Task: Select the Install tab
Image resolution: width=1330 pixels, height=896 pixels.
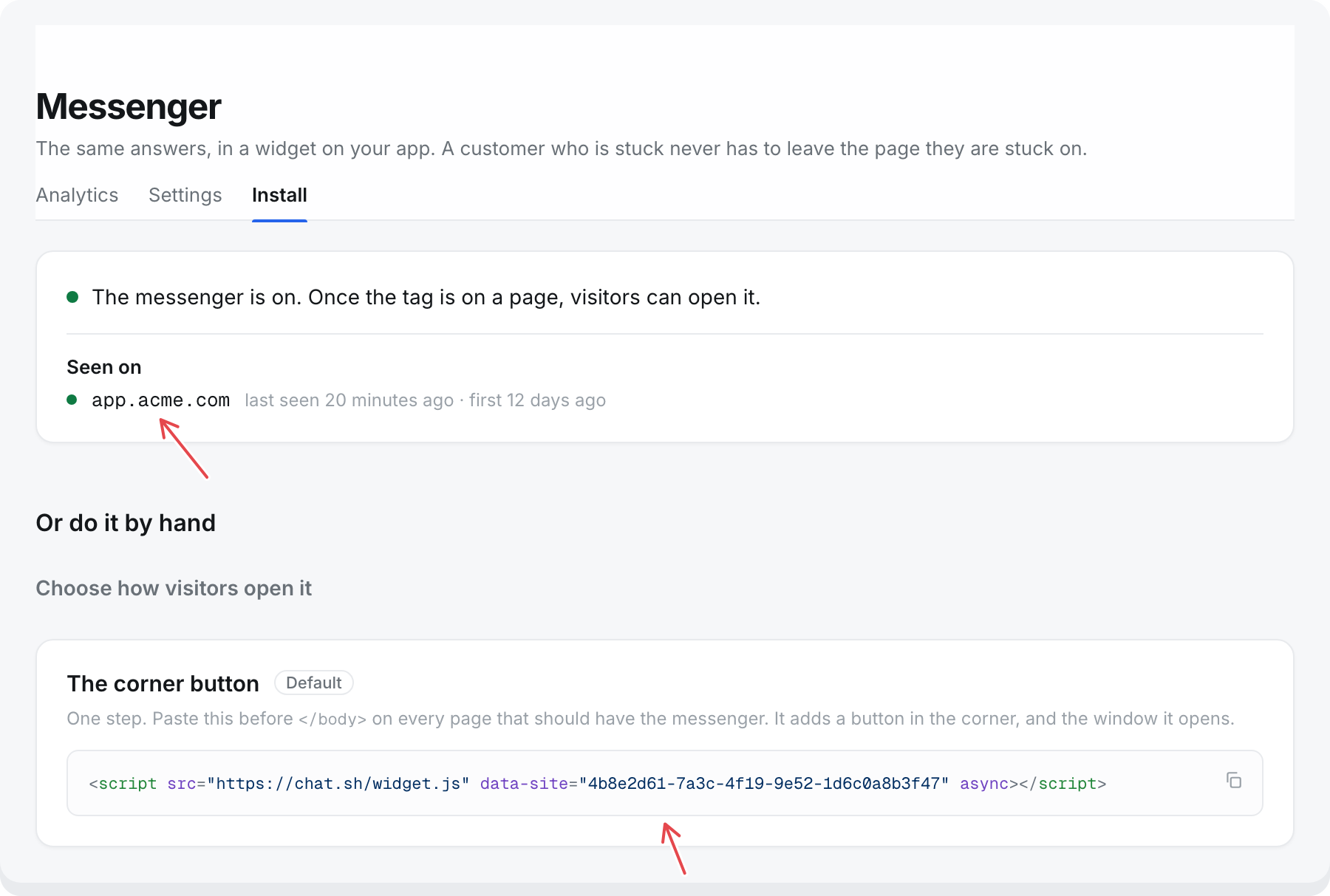Action: coord(279,195)
